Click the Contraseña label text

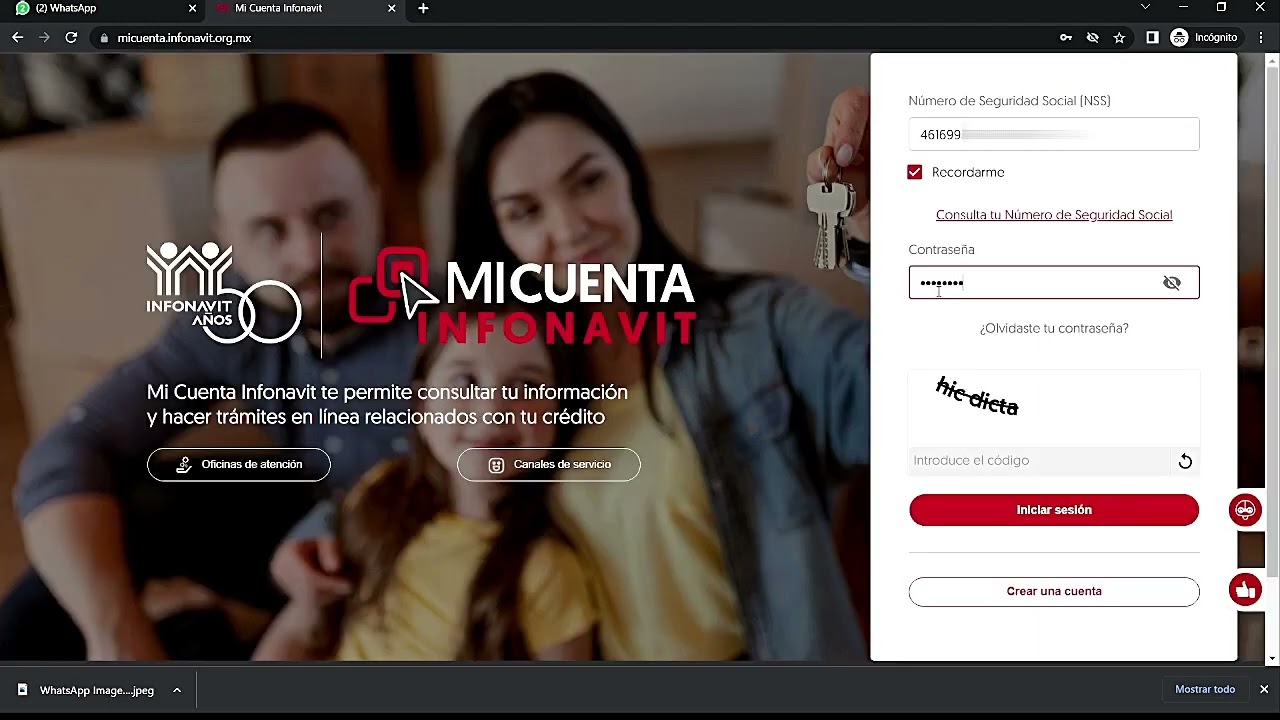click(x=941, y=250)
